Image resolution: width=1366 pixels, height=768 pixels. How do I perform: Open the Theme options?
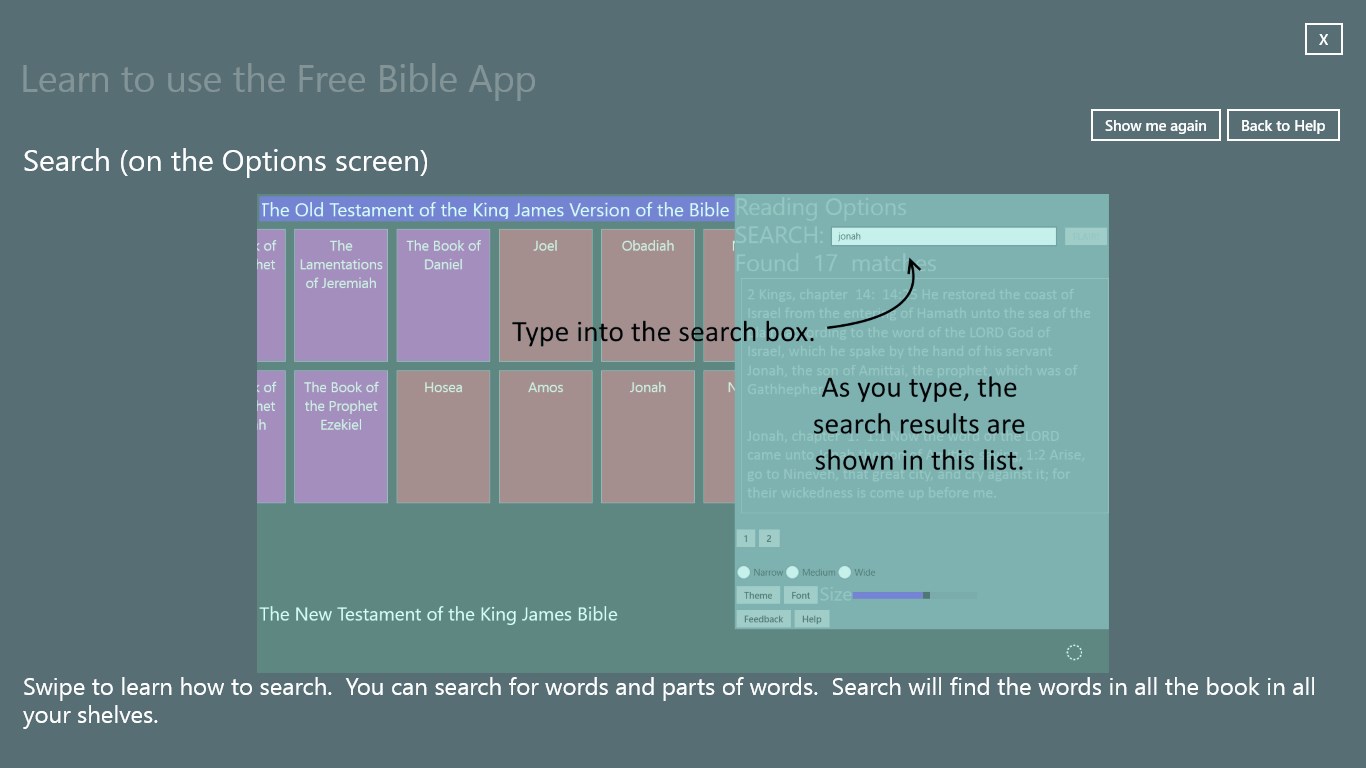click(x=758, y=595)
